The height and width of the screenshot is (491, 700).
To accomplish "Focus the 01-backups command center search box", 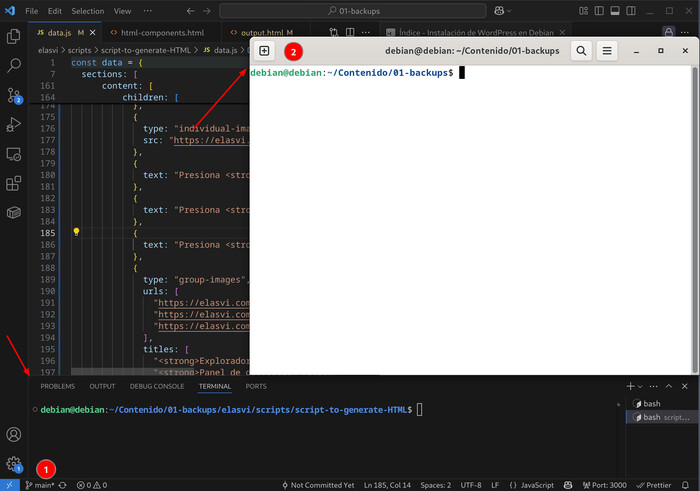I will 353,11.
